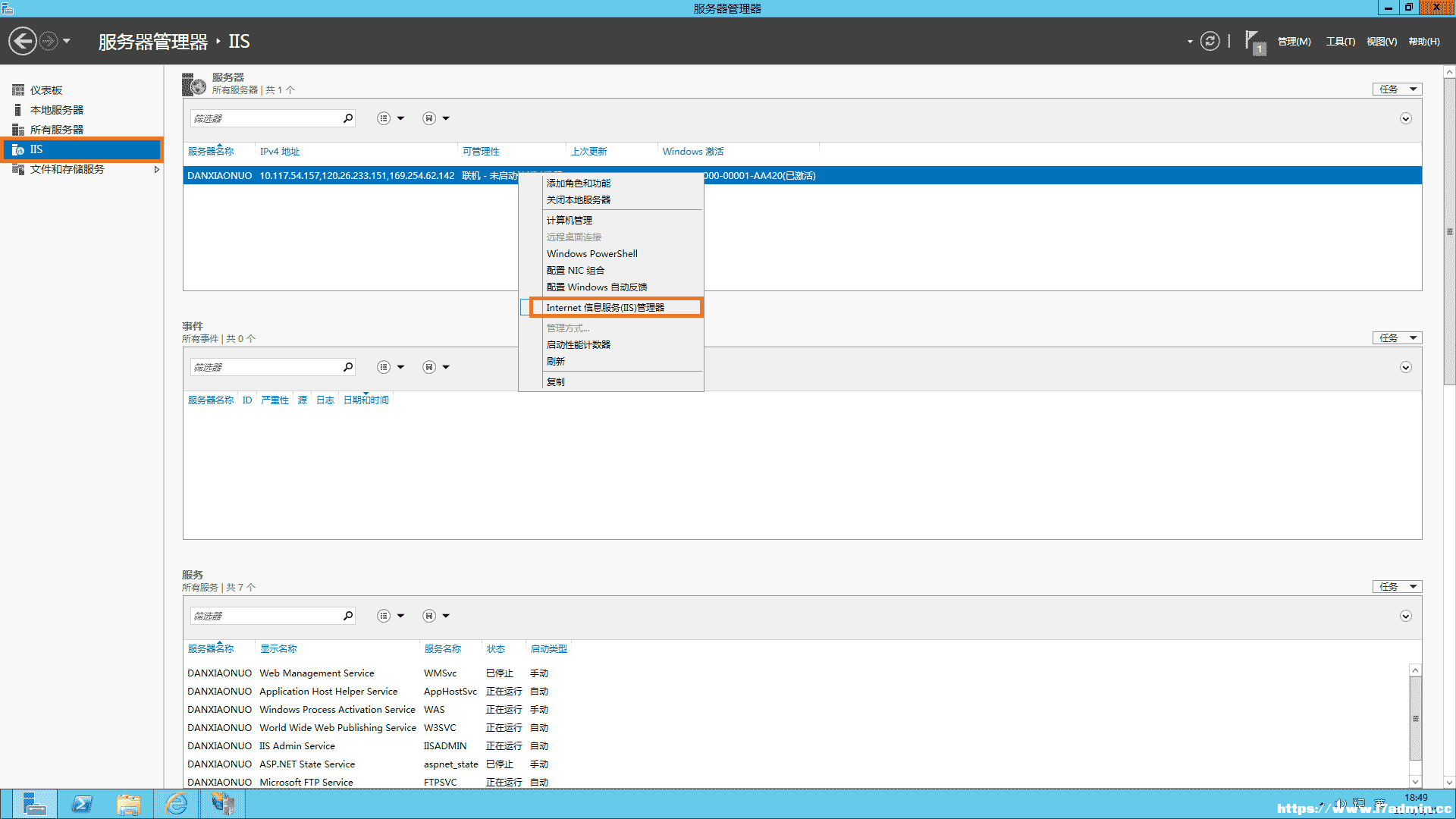Viewport: 1456px width, 819px height.
Task: Open the notifications flag icon
Action: click(1254, 42)
